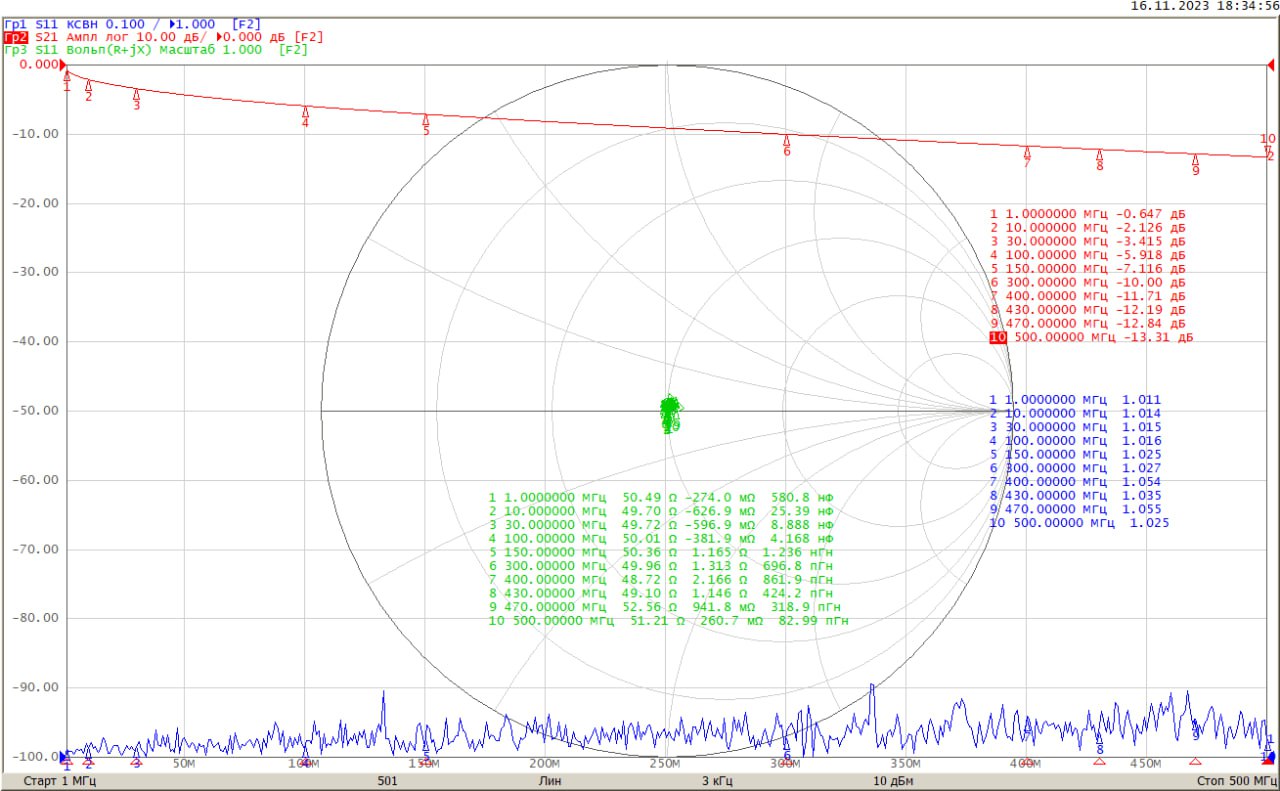Click the 50М frequency axis label

coord(184,764)
